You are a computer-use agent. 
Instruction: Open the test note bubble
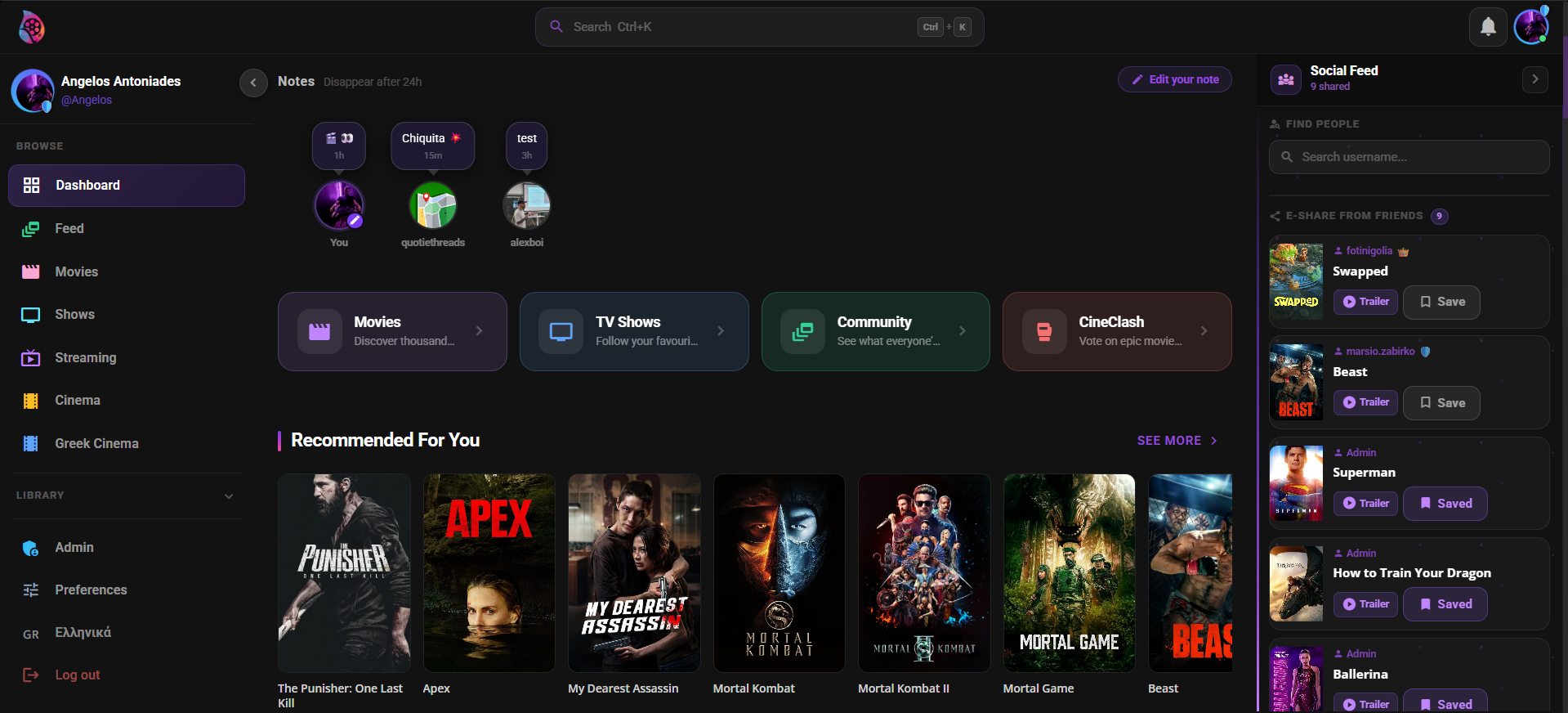[527, 146]
